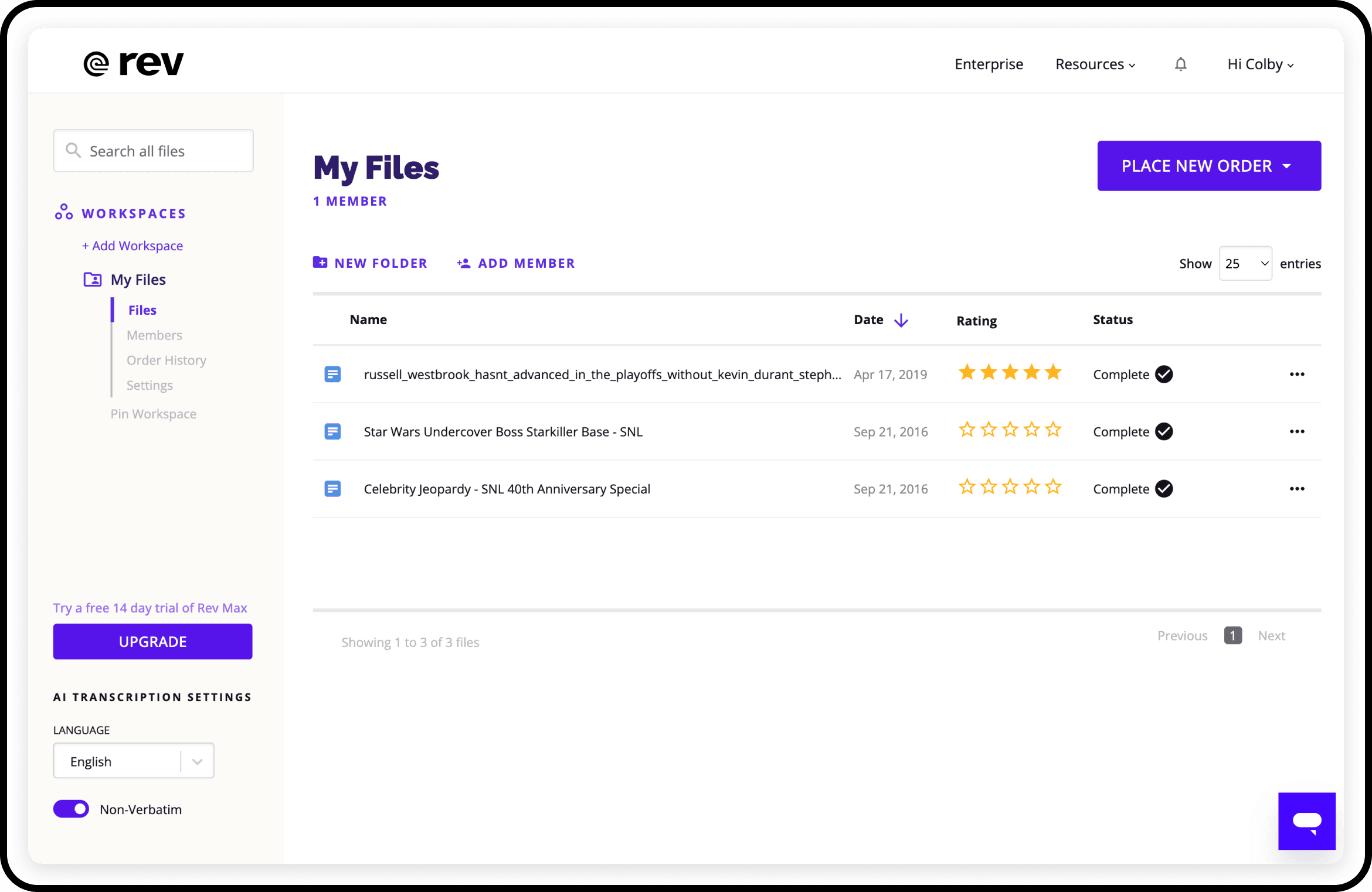Image resolution: width=1372 pixels, height=892 pixels.
Task: Expand the Resources menu
Action: (x=1095, y=64)
